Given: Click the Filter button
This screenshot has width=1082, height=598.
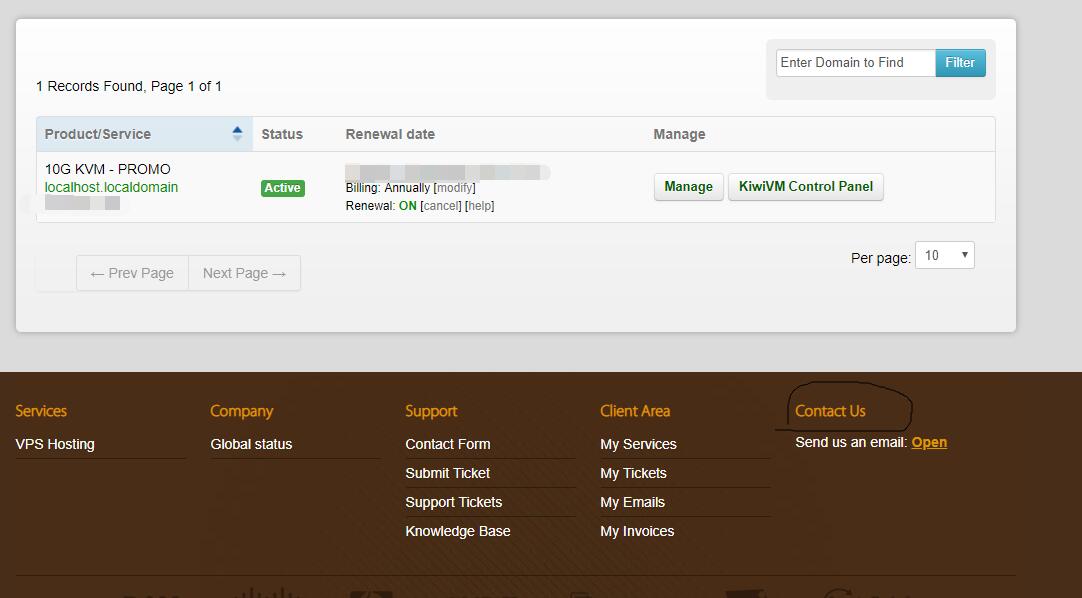Looking at the screenshot, I should [960, 63].
